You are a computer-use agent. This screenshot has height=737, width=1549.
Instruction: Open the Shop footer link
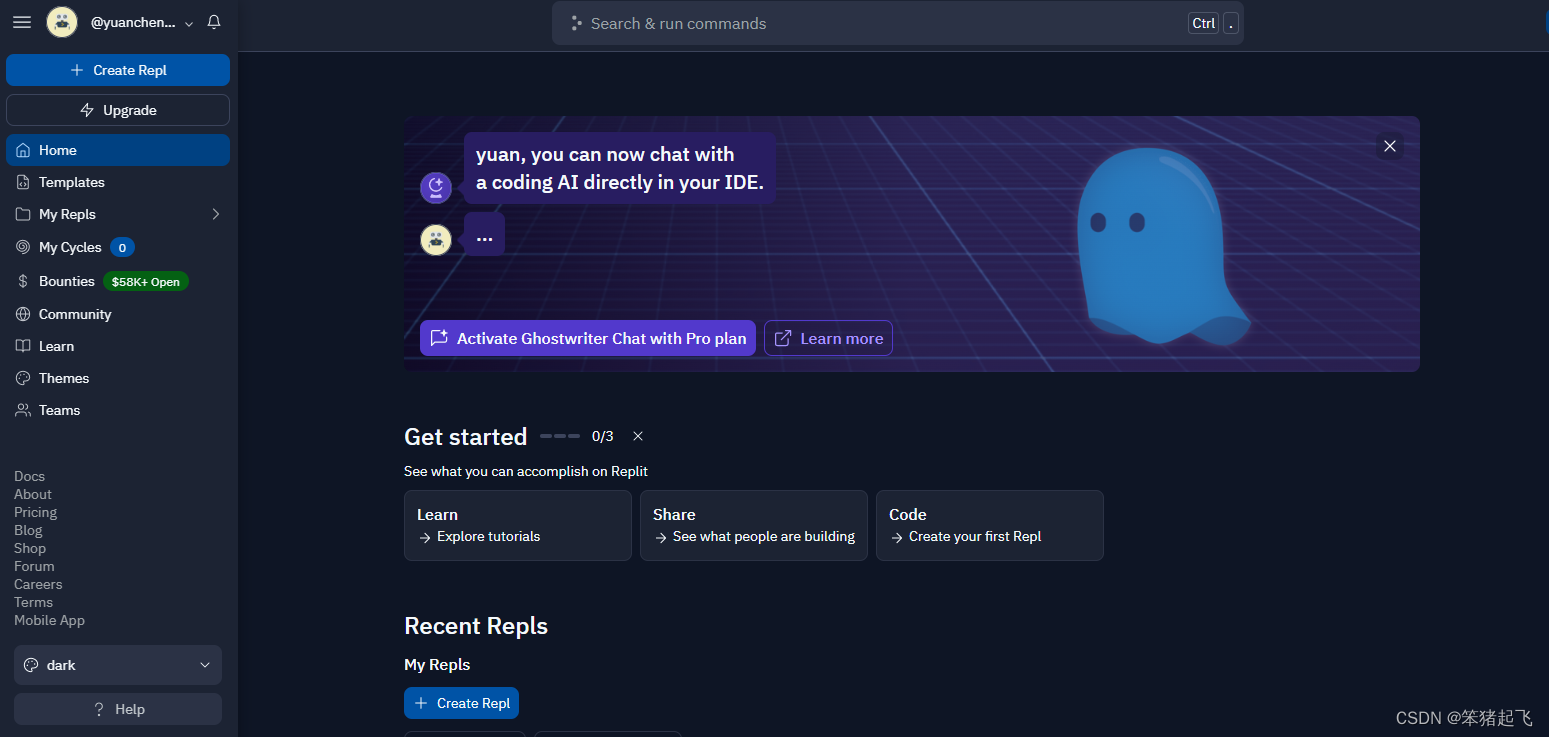(30, 548)
